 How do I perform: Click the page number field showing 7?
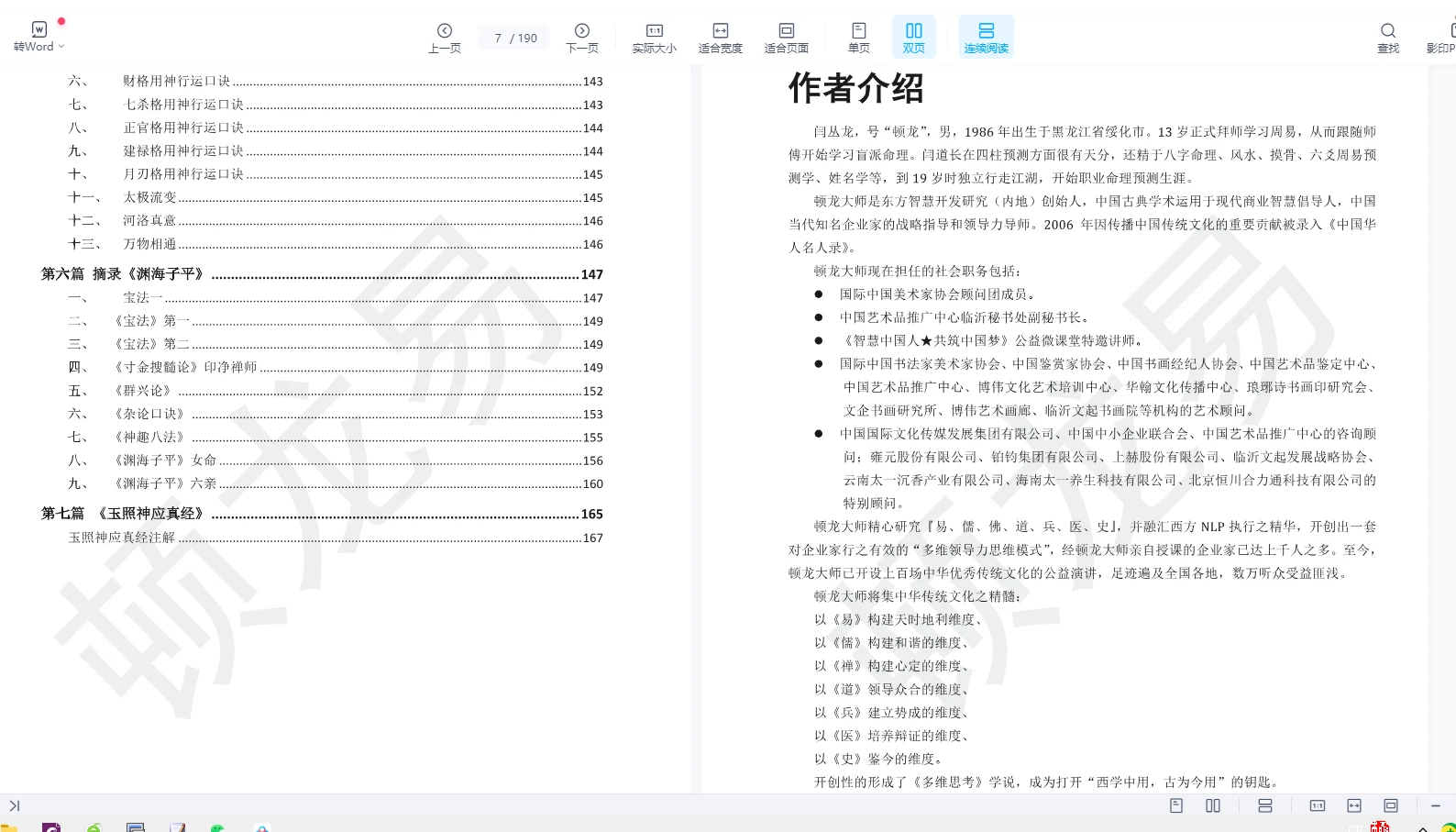498,38
